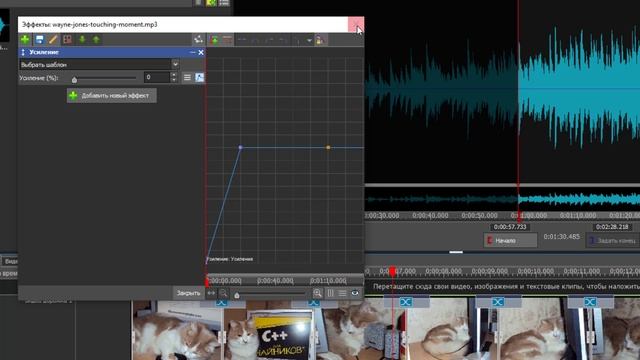The width and height of the screenshot is (640, 360).
Task: Decrease Усиление value with down stepper
Action: coord(174,80)
